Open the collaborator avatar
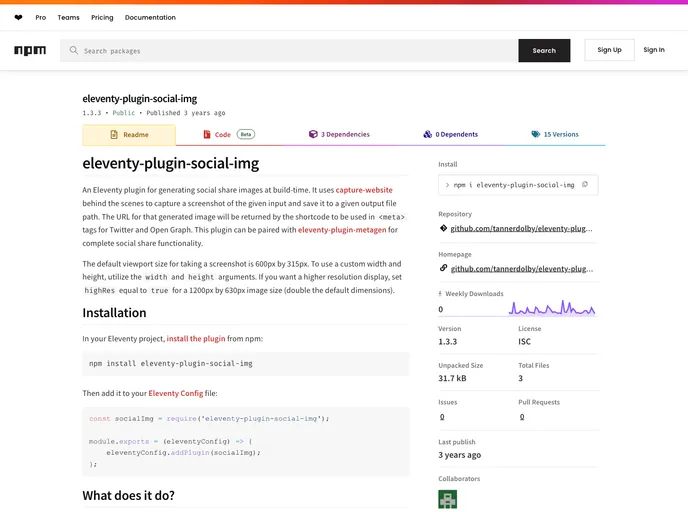688x512 pixels. click(448, 499)
